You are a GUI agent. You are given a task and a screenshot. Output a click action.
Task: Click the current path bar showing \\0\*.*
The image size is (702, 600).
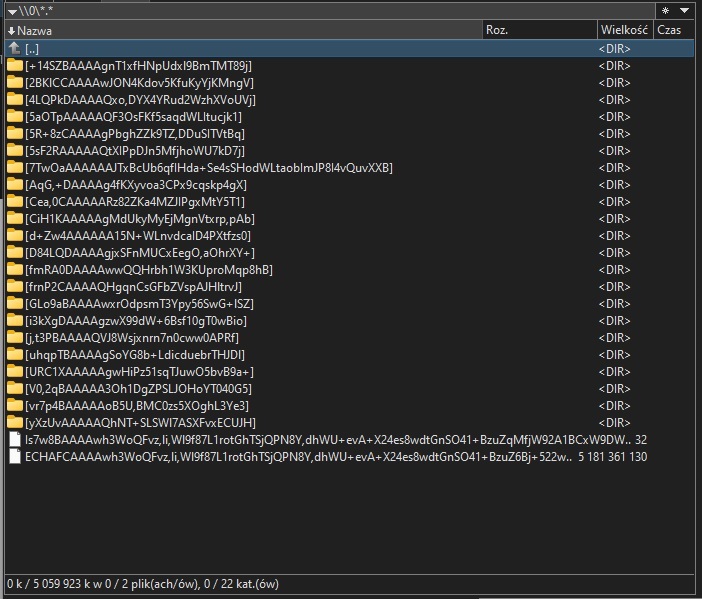[x=300, y=11]
